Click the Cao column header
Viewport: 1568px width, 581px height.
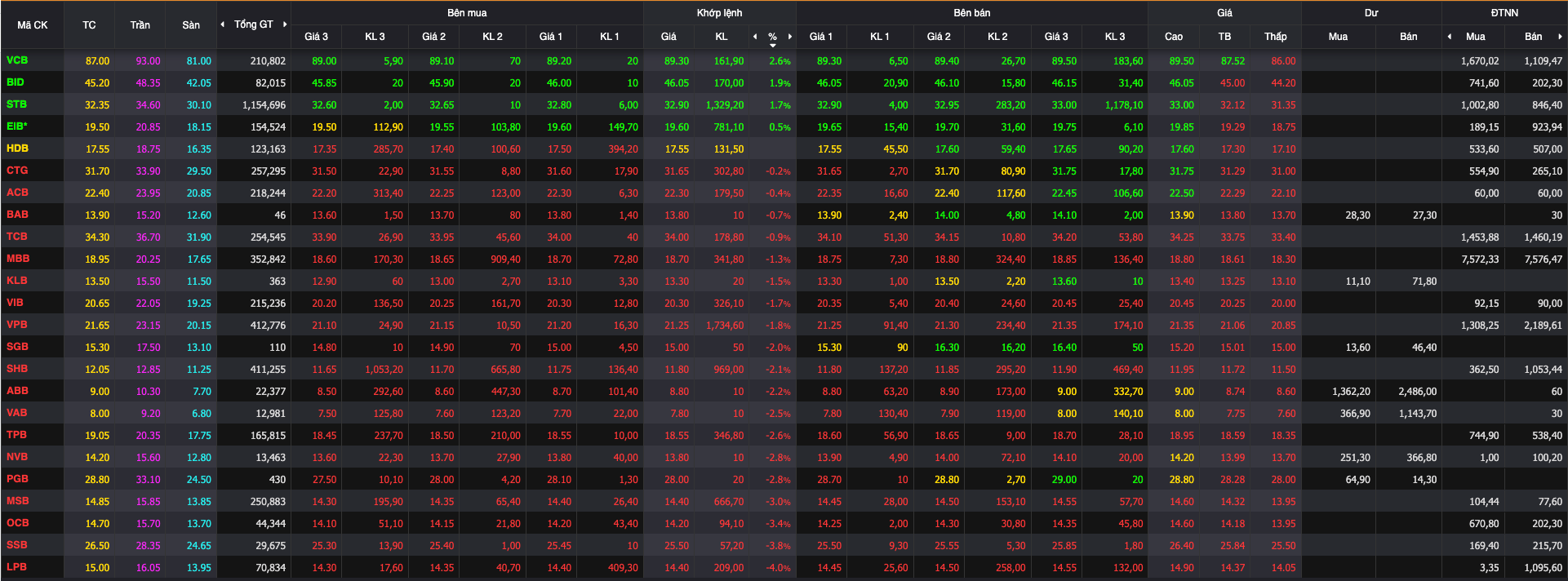click(1174, 37)
